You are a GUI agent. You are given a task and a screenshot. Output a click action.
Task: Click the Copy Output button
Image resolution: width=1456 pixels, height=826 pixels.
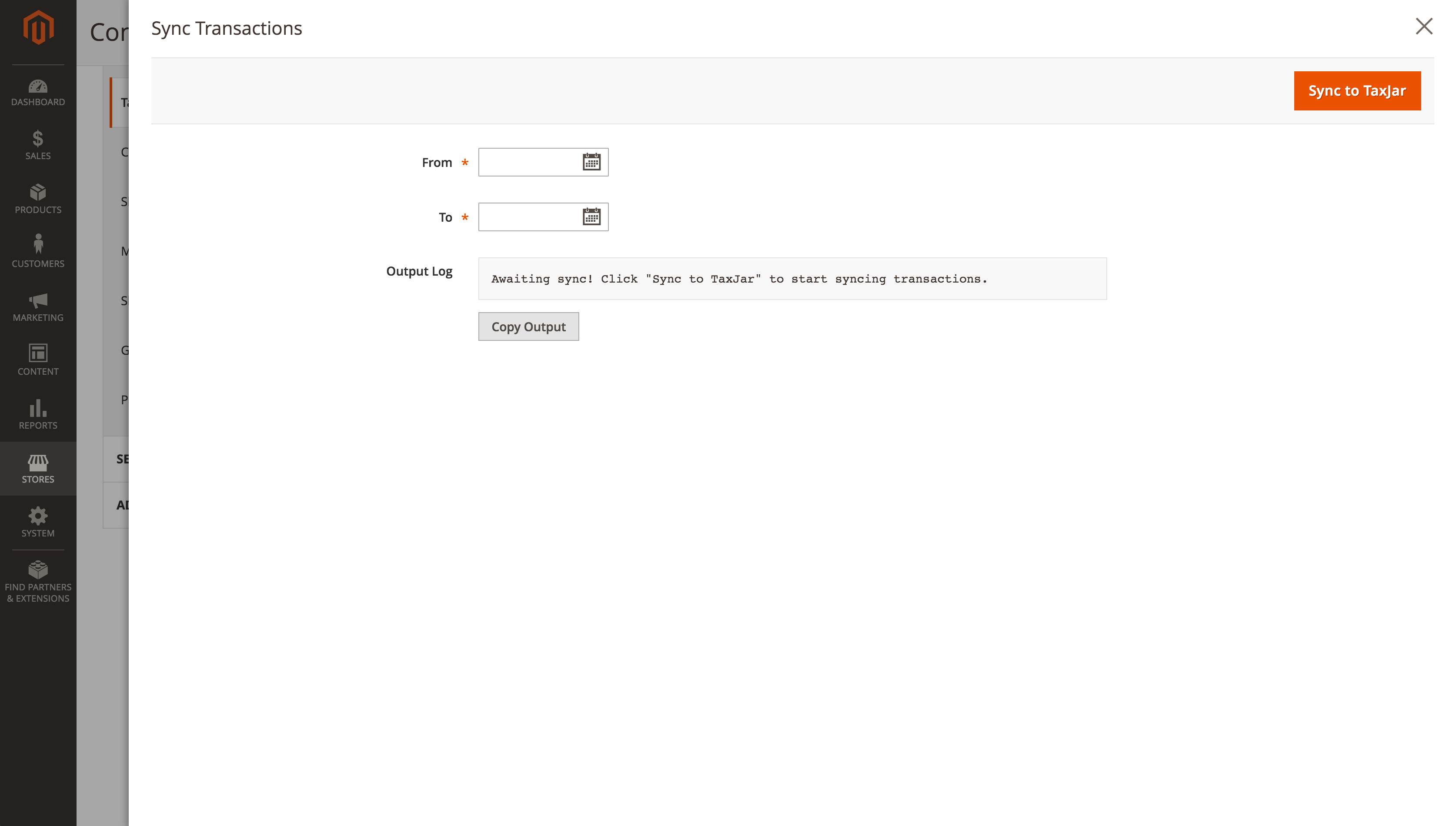click(528, 326)
